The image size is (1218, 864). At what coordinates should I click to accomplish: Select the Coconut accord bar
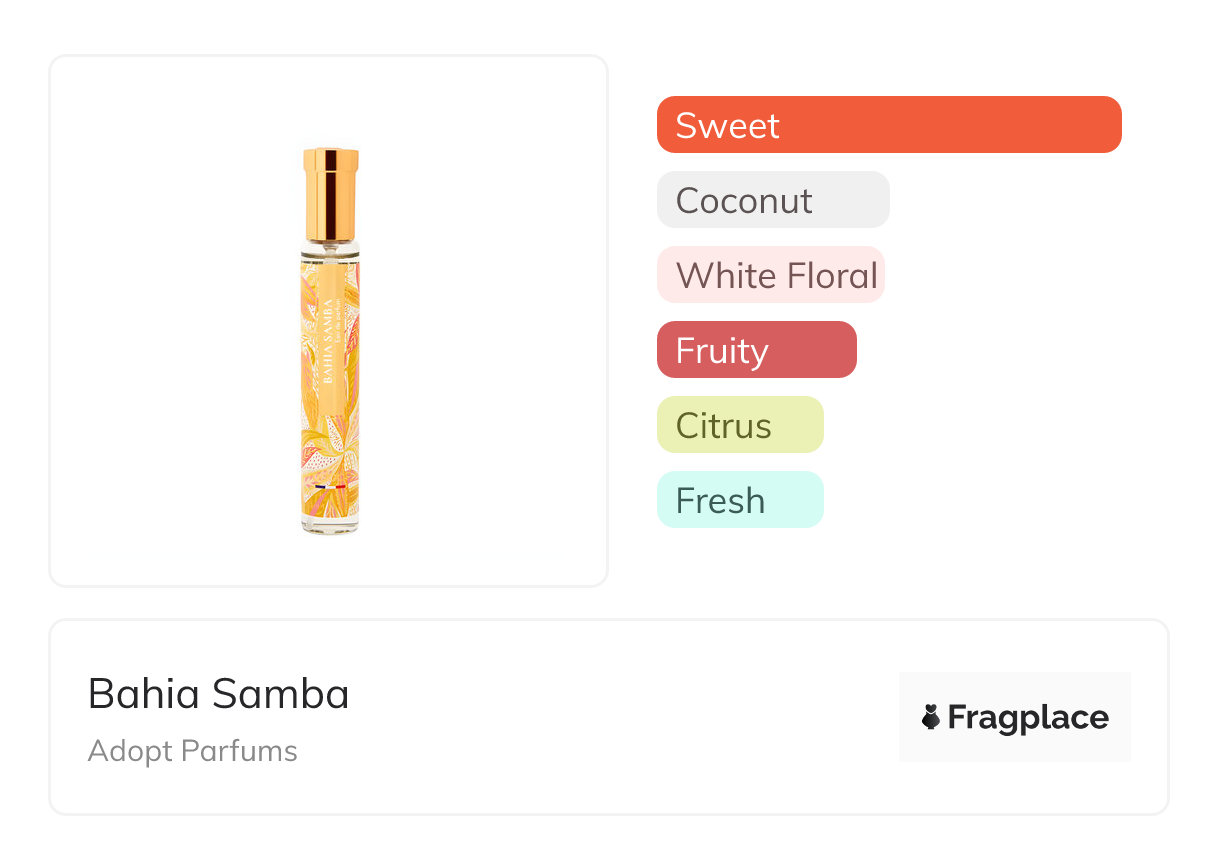click(772, 200)
